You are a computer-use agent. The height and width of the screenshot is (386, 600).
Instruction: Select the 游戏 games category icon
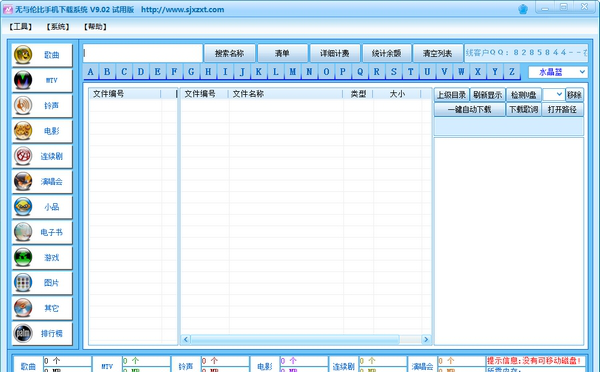click(x=23, y=257)
